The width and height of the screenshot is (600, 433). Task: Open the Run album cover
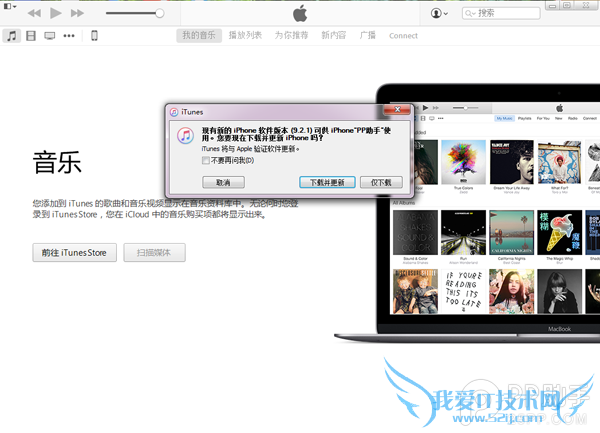(x=463, y=233)
